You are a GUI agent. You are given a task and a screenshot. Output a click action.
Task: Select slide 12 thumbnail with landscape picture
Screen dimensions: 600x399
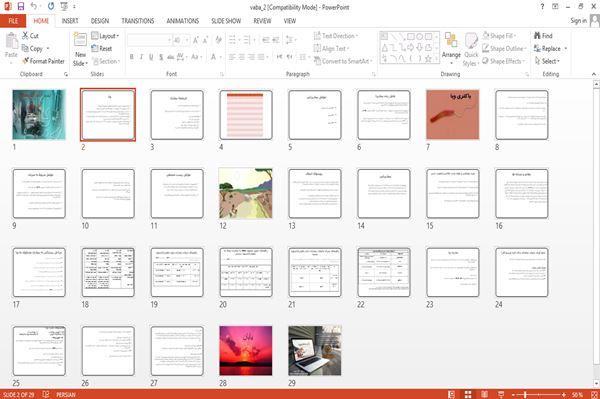(x=246, y=193)
